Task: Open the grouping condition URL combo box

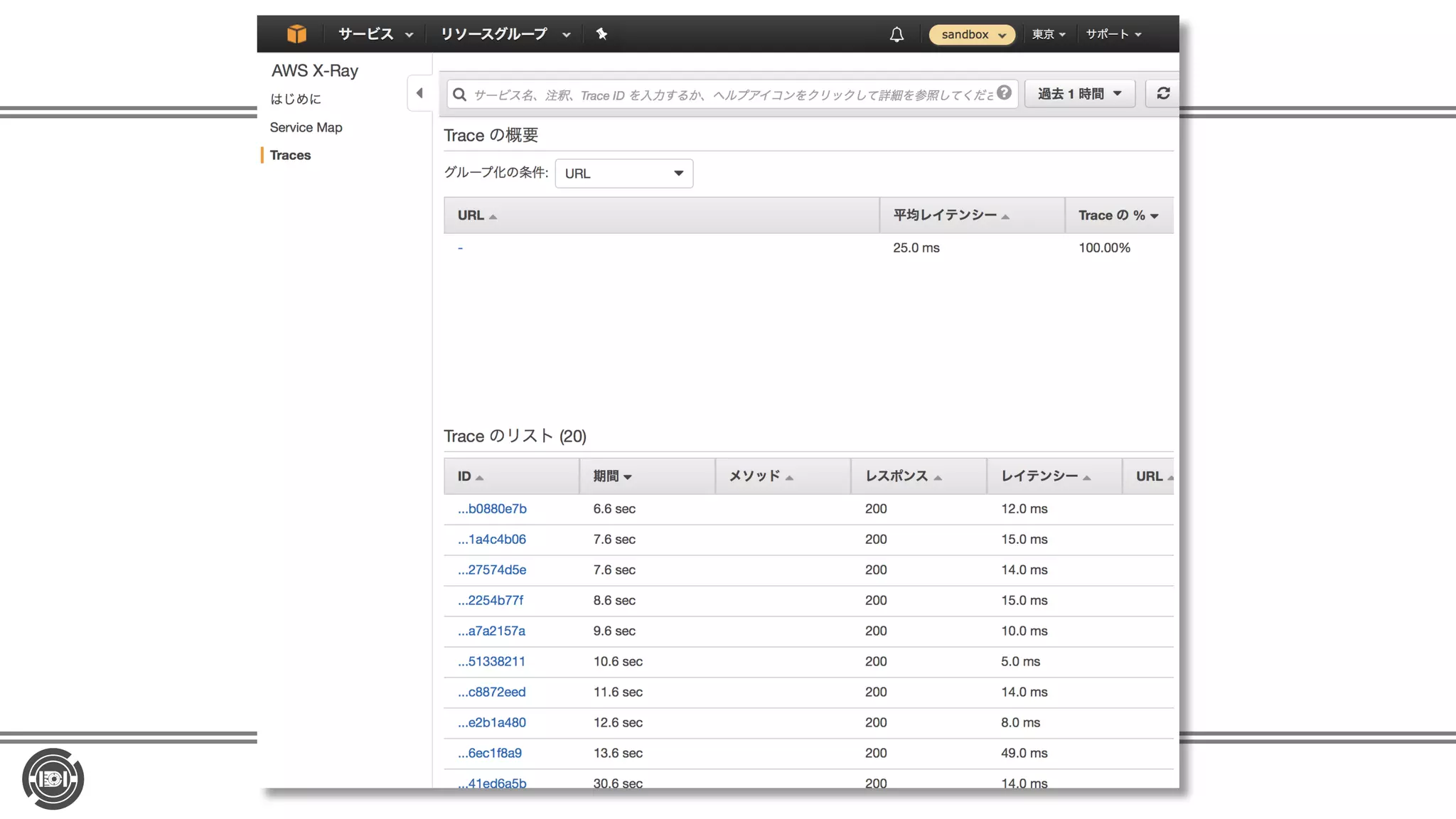Action: tap(623, 173)
